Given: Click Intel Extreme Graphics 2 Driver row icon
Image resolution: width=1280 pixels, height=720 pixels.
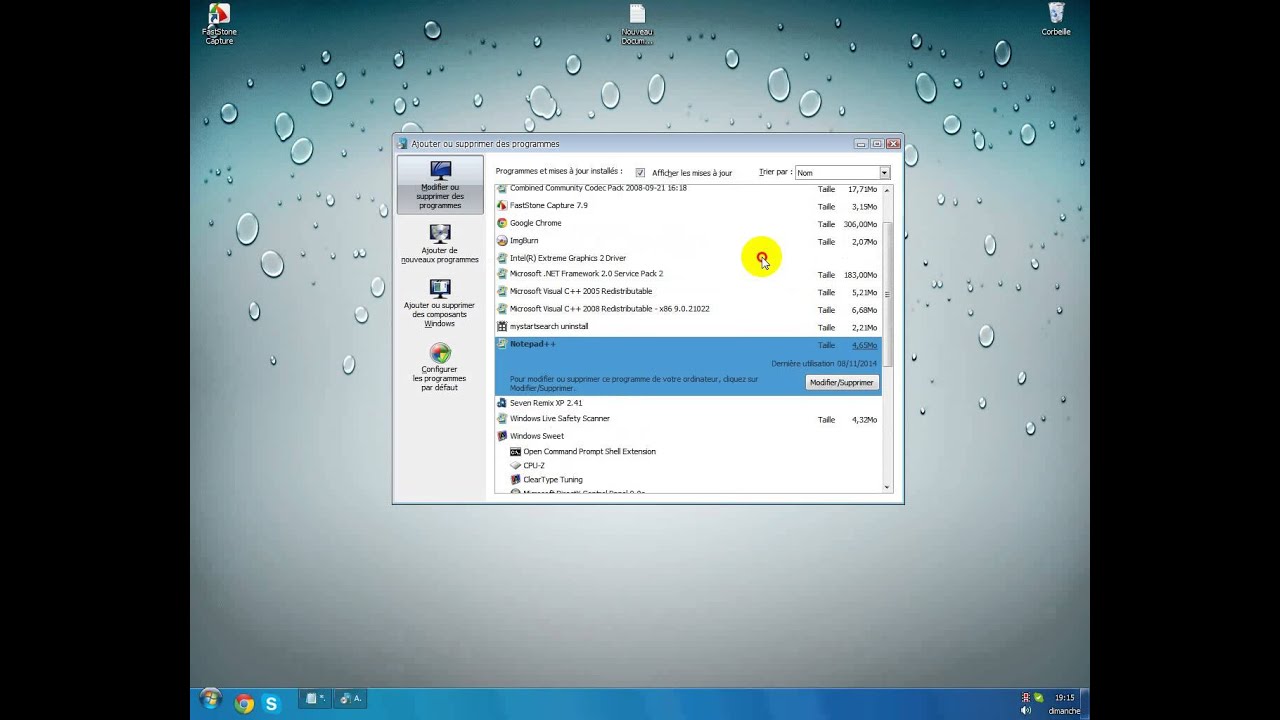Looking at the screenshot, I should click(x=502, y=258).
